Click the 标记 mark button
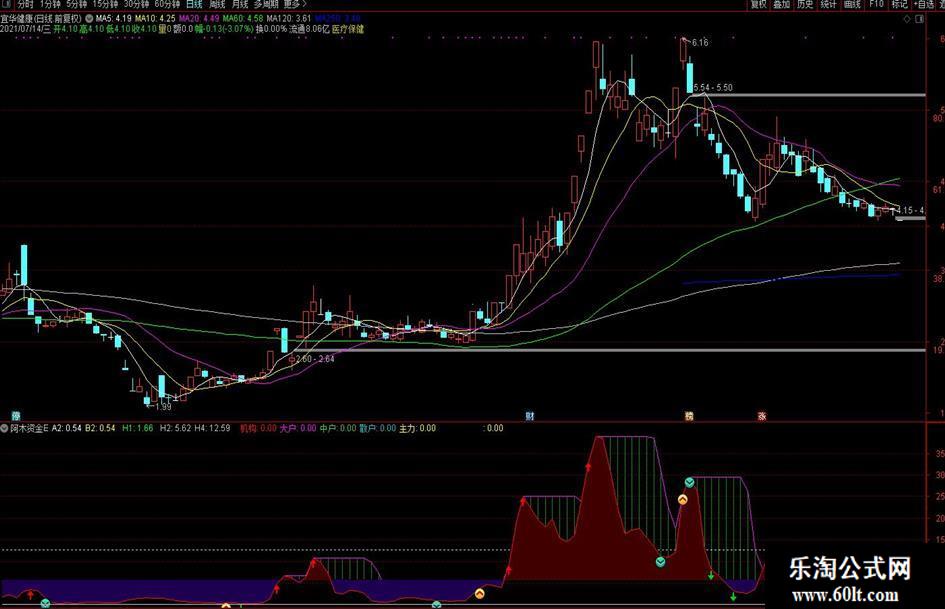This screenshot has height=609, width=945. click(x=899, y=4)
